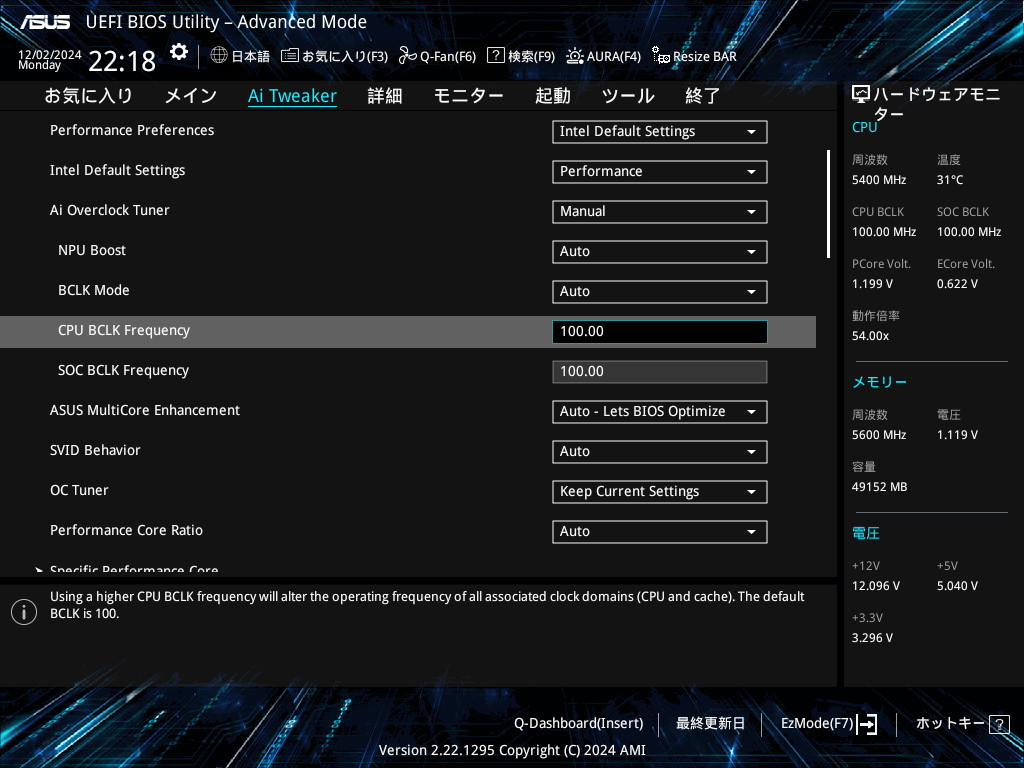Screen dimensions: 1024x768
Task: Switch to ツール tab
Action: pos(628,95)
